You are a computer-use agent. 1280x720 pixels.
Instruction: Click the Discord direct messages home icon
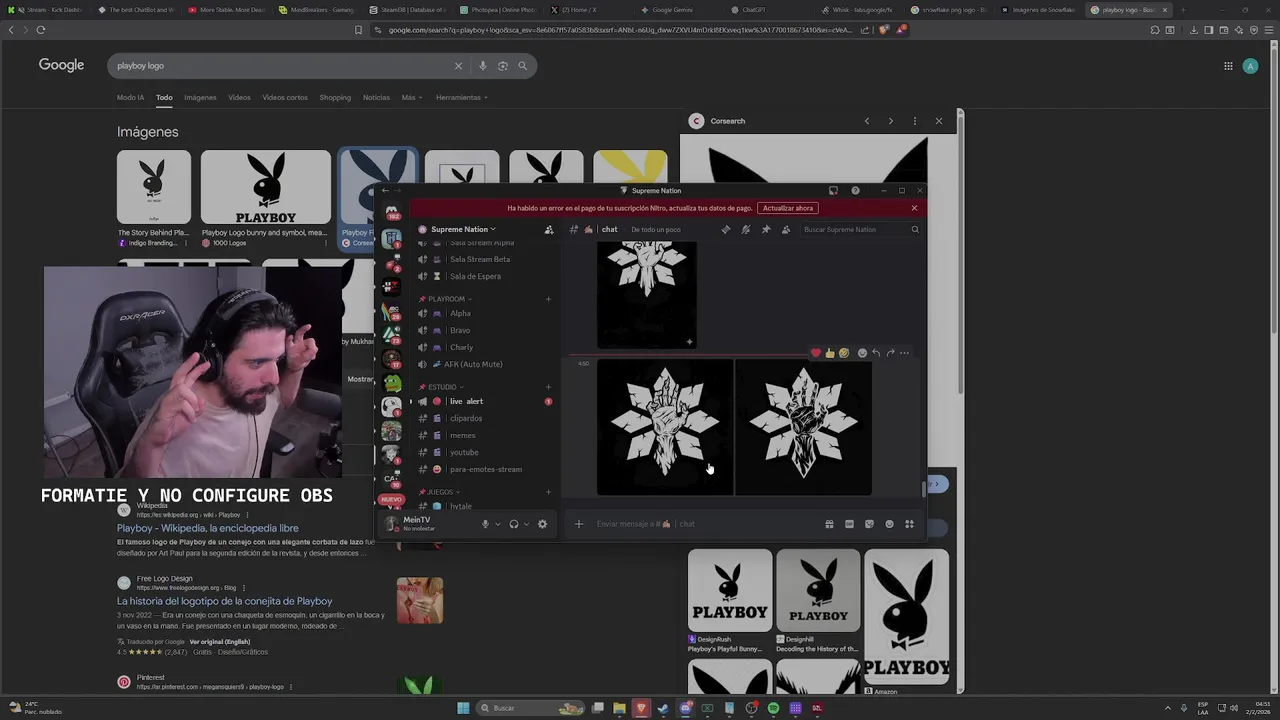coord(392,212)
